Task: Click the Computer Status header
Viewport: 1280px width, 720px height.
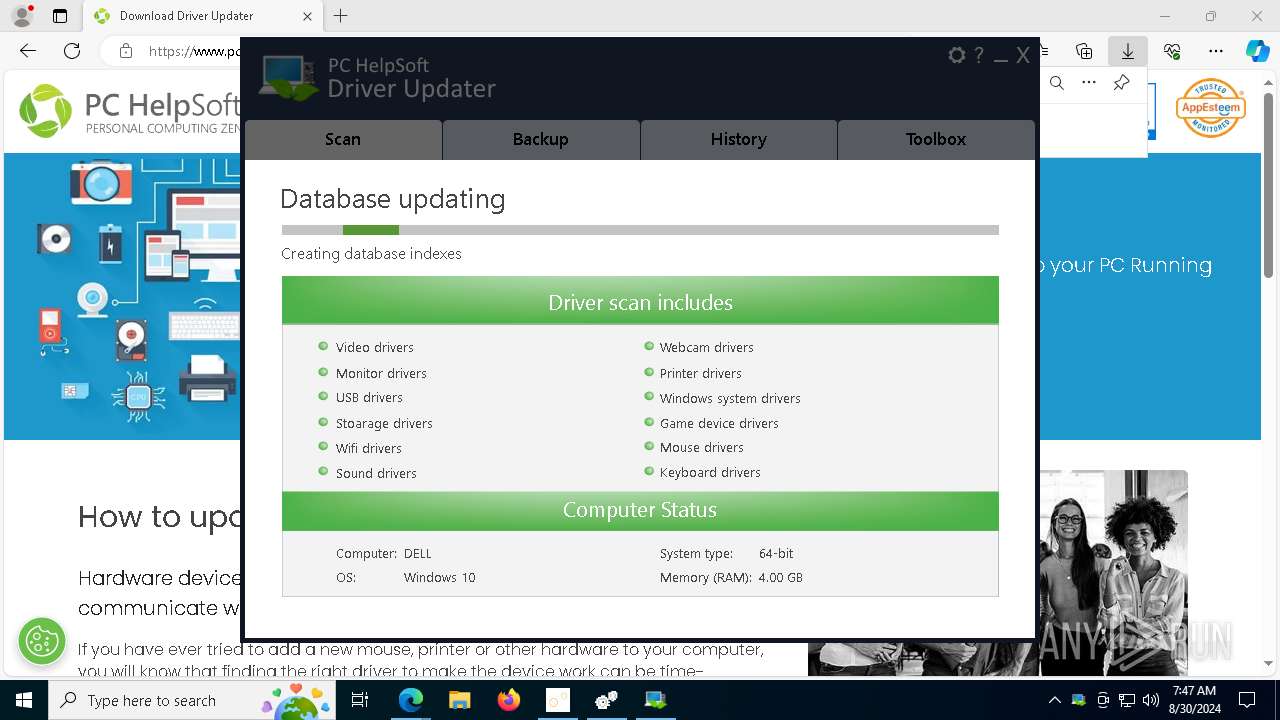Action: click(640, 510)
